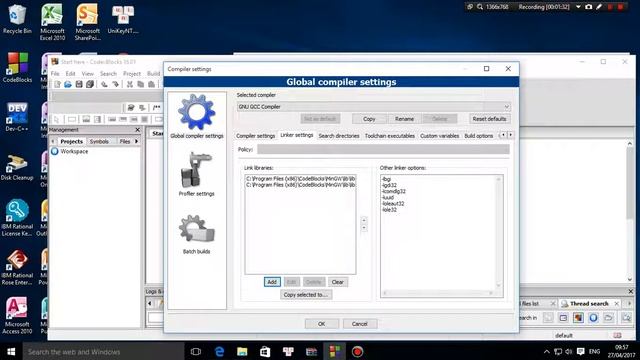
Task: Click Copy icon in CodeBlocks toolbar
Action: click(x=140, y=84)
